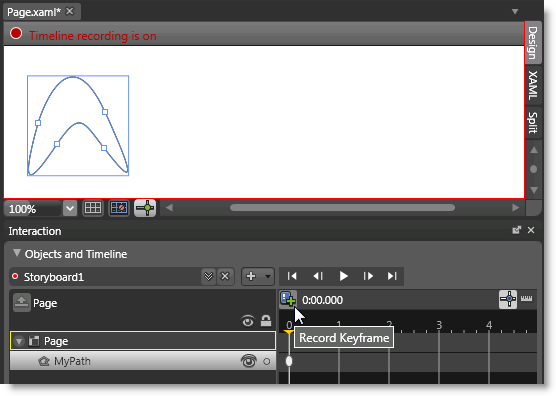Close the Page.xaml document tab
Viewport: 556px width, 396px height.
click(x=70, y=11)
